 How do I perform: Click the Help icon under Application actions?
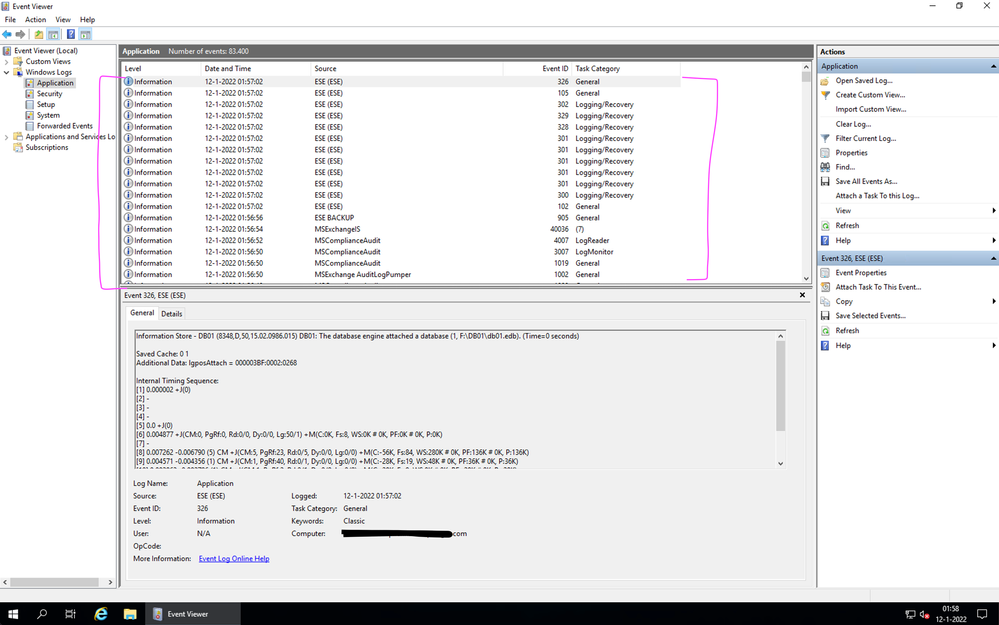825,240
